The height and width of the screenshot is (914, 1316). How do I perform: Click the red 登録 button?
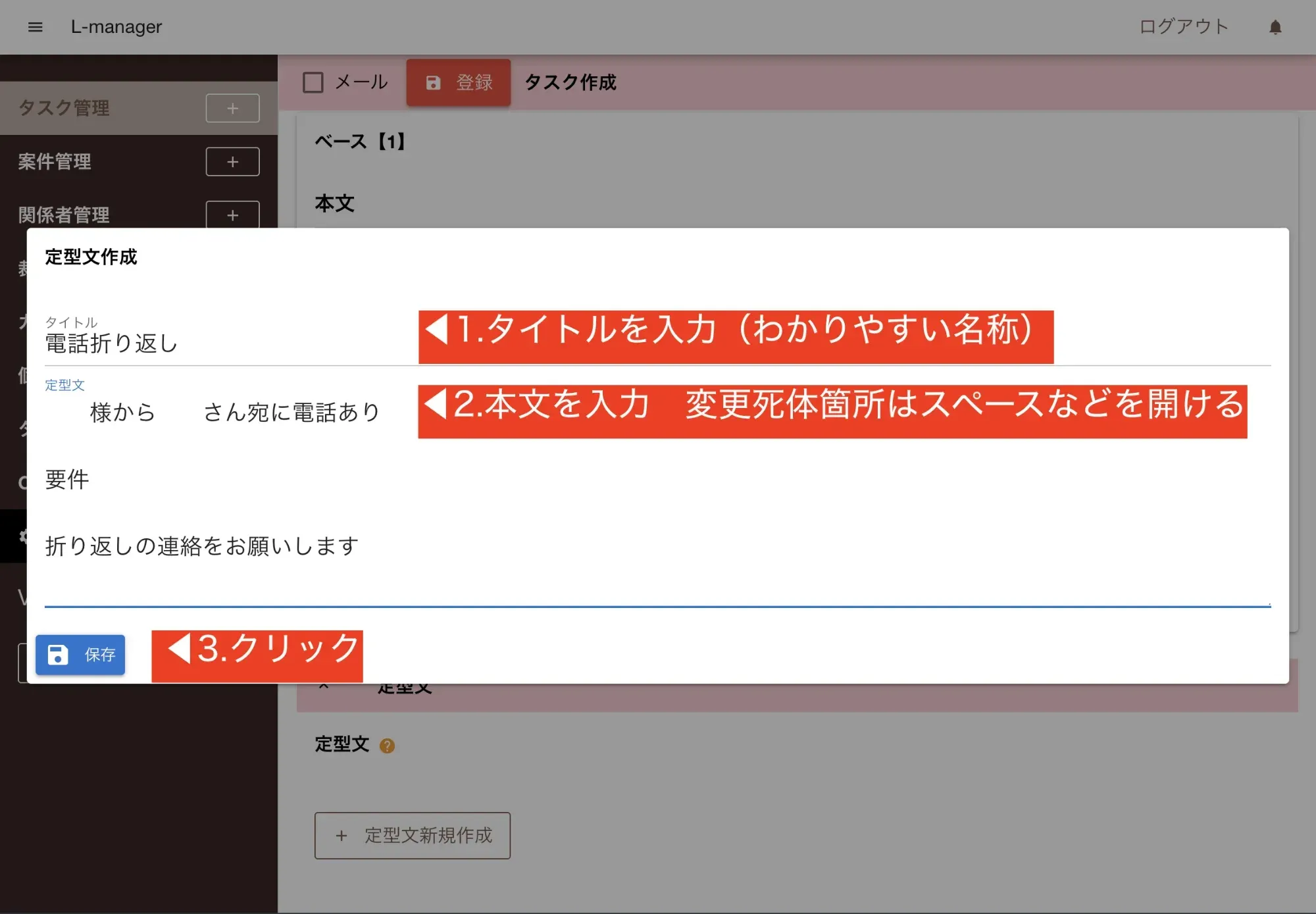(459, 83)
